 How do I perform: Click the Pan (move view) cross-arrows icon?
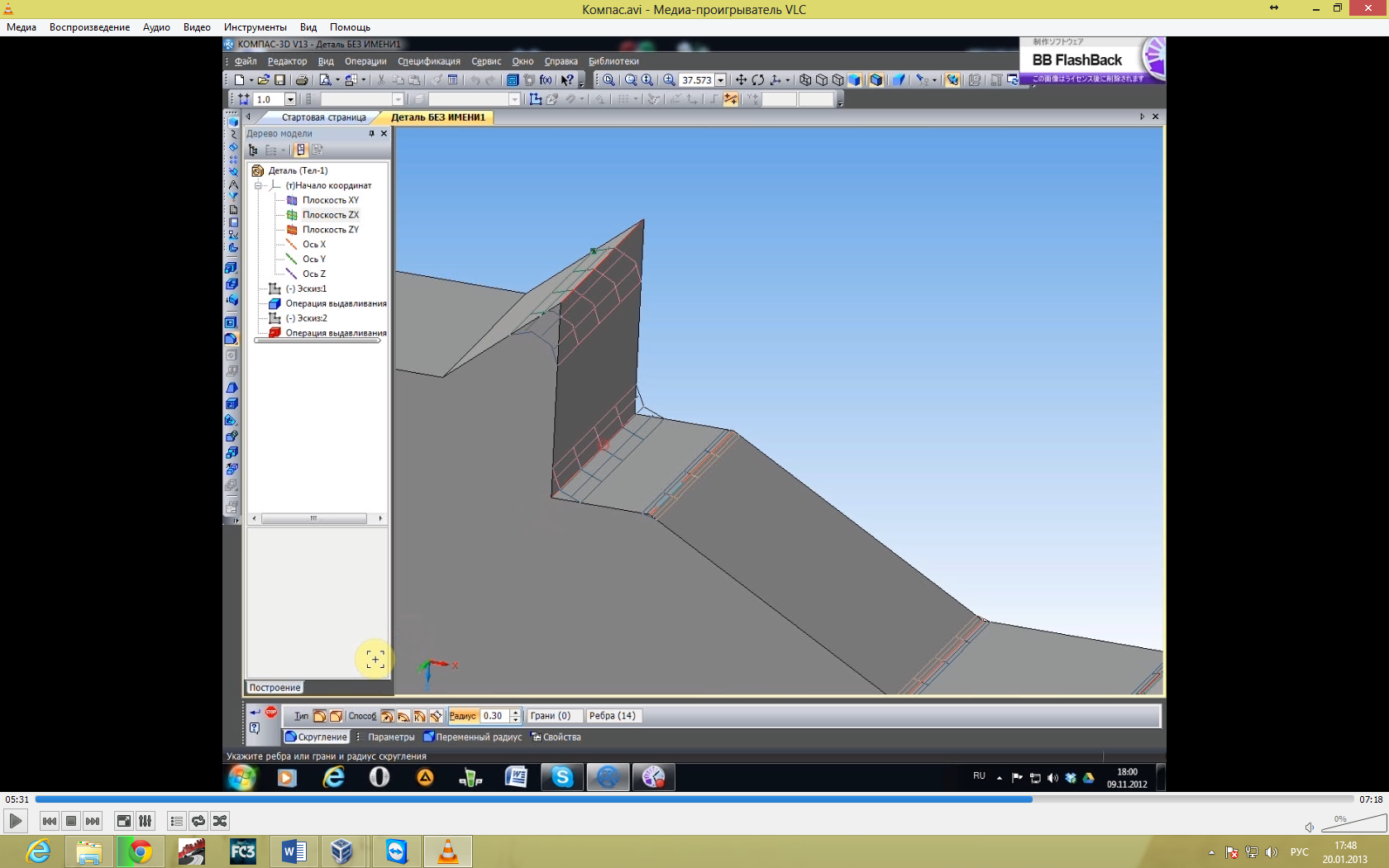click(741, 80)
